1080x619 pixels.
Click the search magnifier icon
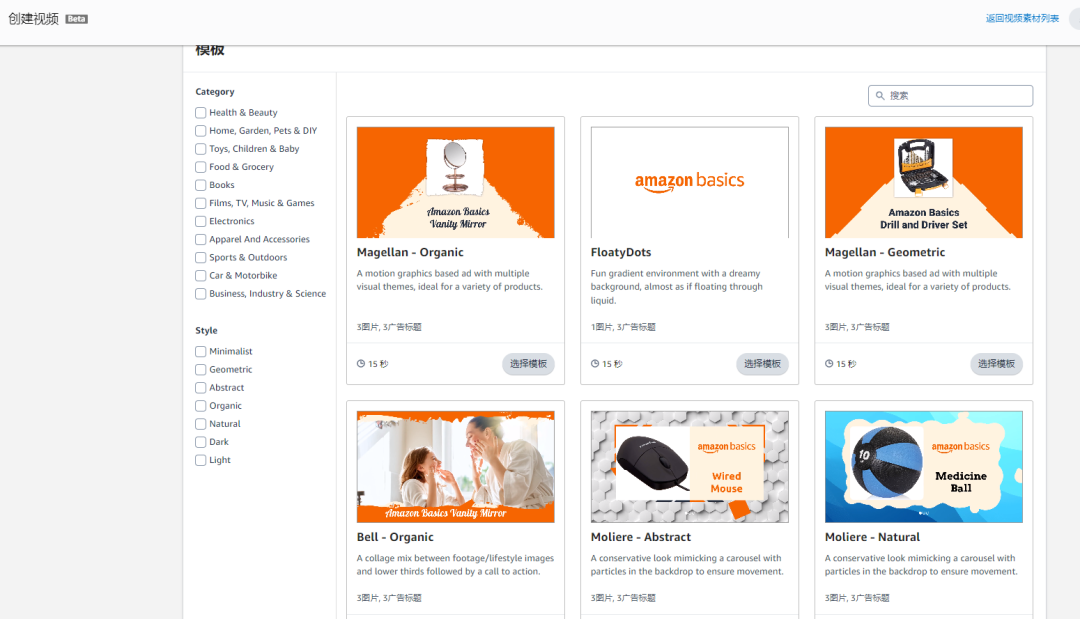pos(880,96)
